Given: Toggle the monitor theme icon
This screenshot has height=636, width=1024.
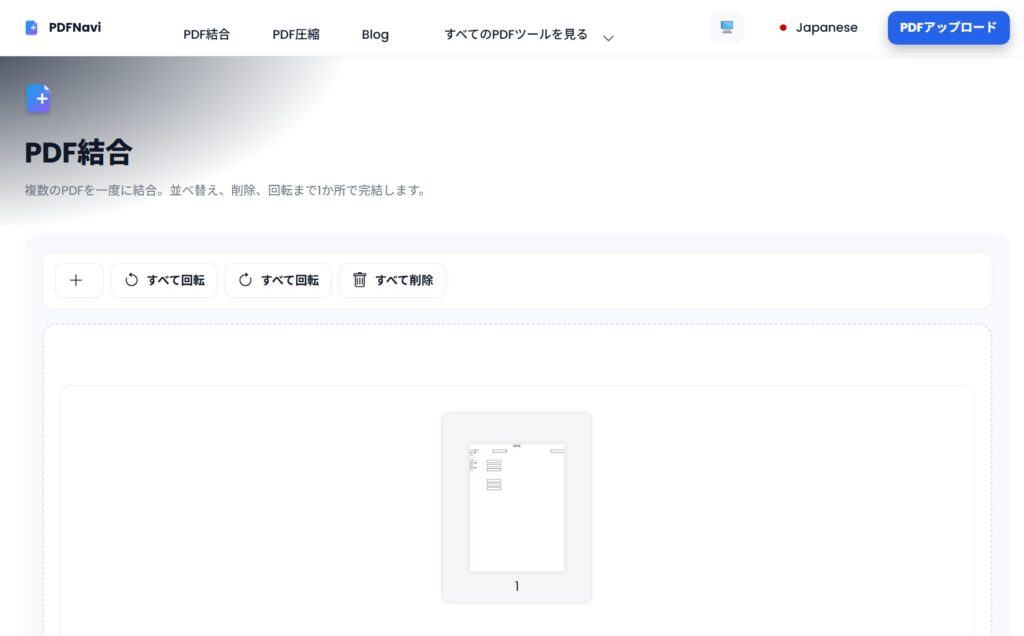Looking at the screenshot, I should [727, 28].
